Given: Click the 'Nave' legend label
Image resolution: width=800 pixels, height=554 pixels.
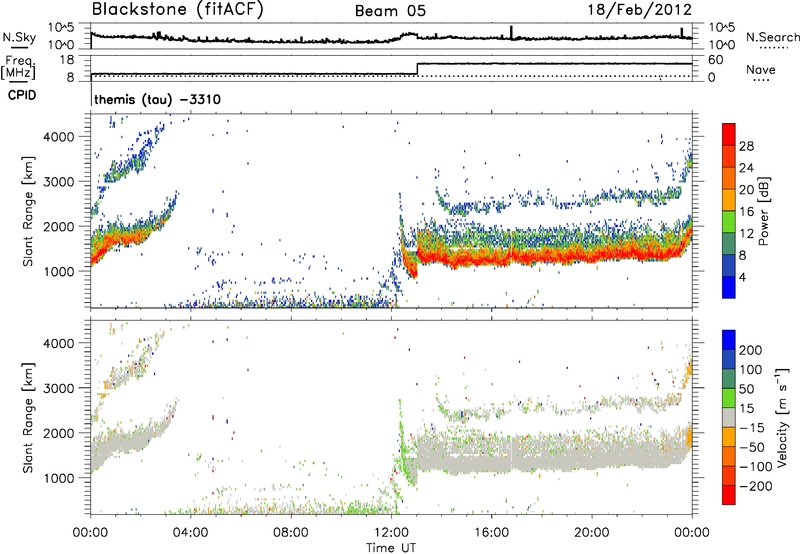Looking at the screenshot, I should coord(761,70).
